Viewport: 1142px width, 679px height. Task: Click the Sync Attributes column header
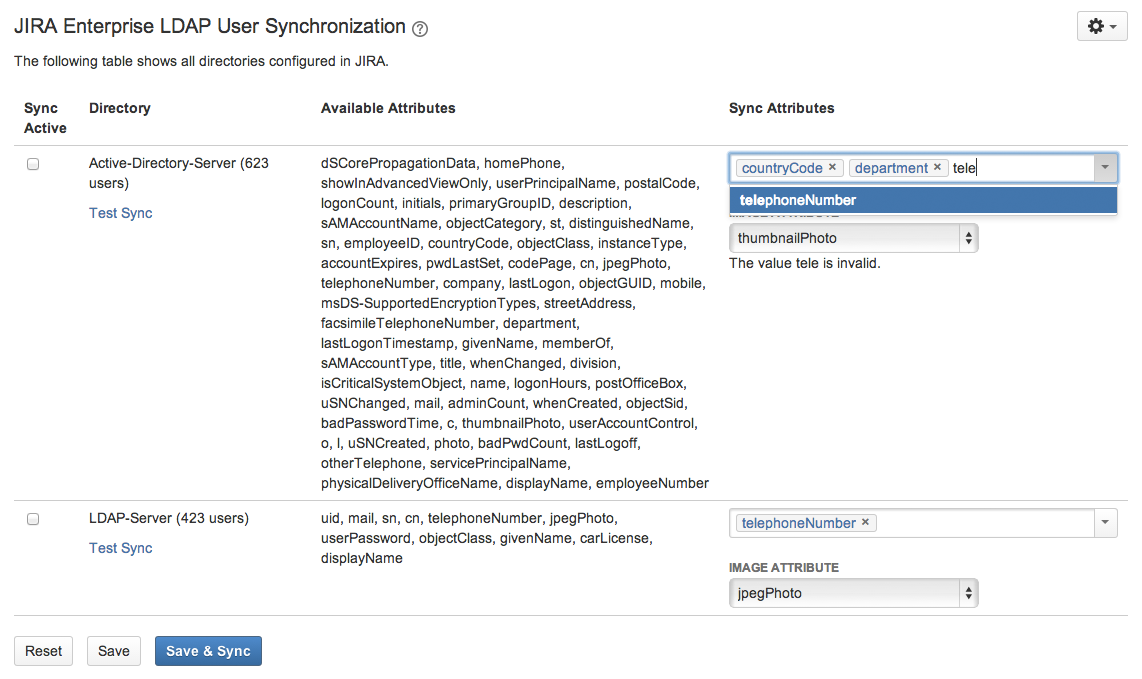click(781, 108)
